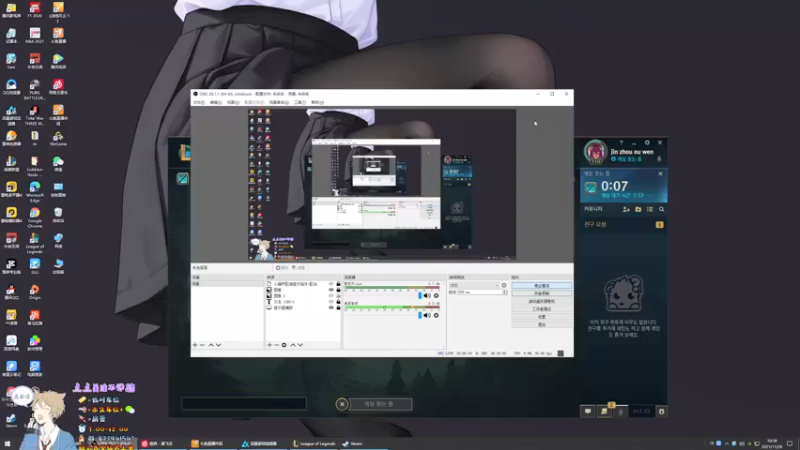Remove selected source in OBS sources panel
Viewport: 800px width, 450px height.
pos(277,345)
